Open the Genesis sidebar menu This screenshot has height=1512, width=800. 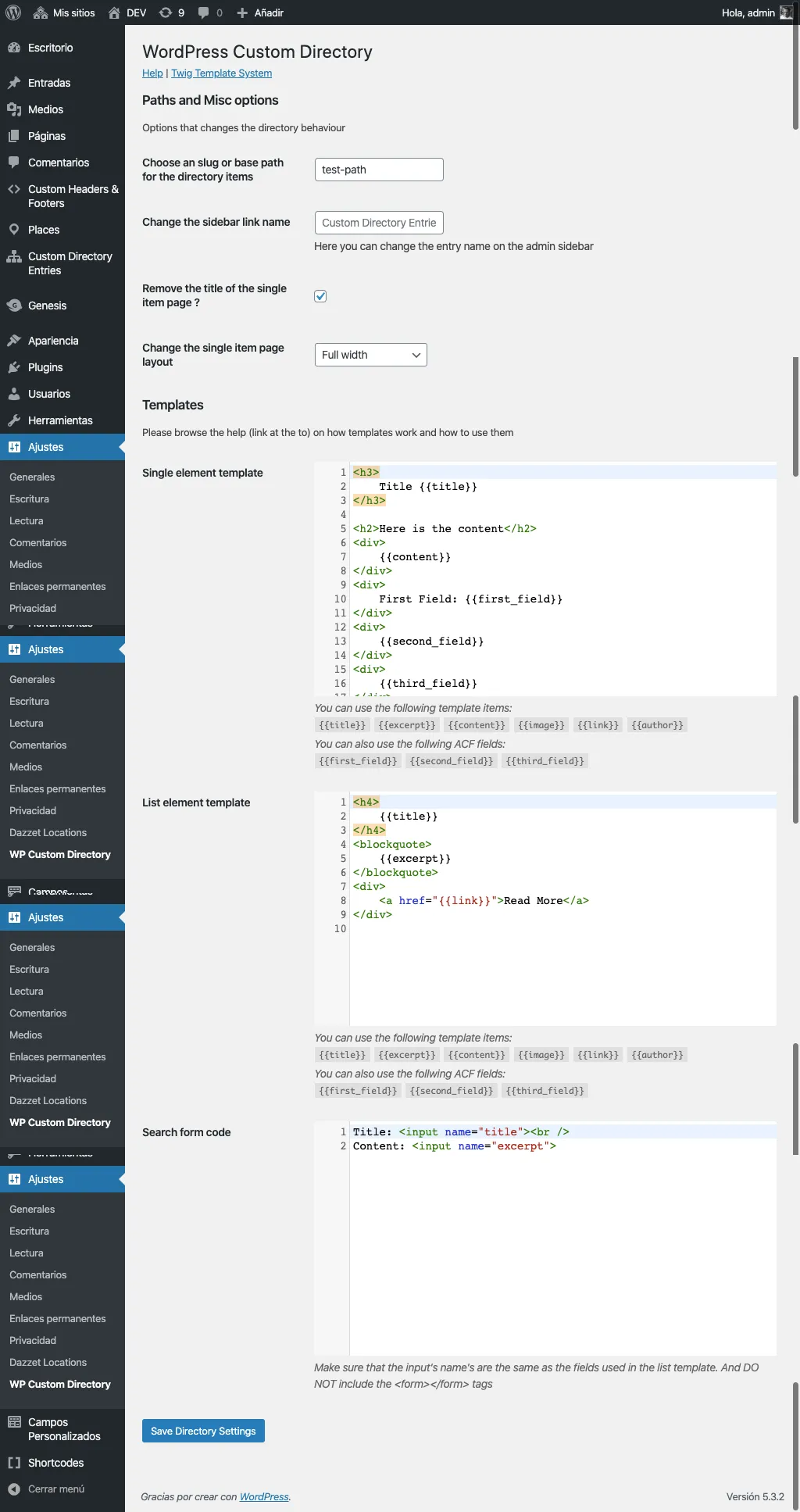(62, 306)
